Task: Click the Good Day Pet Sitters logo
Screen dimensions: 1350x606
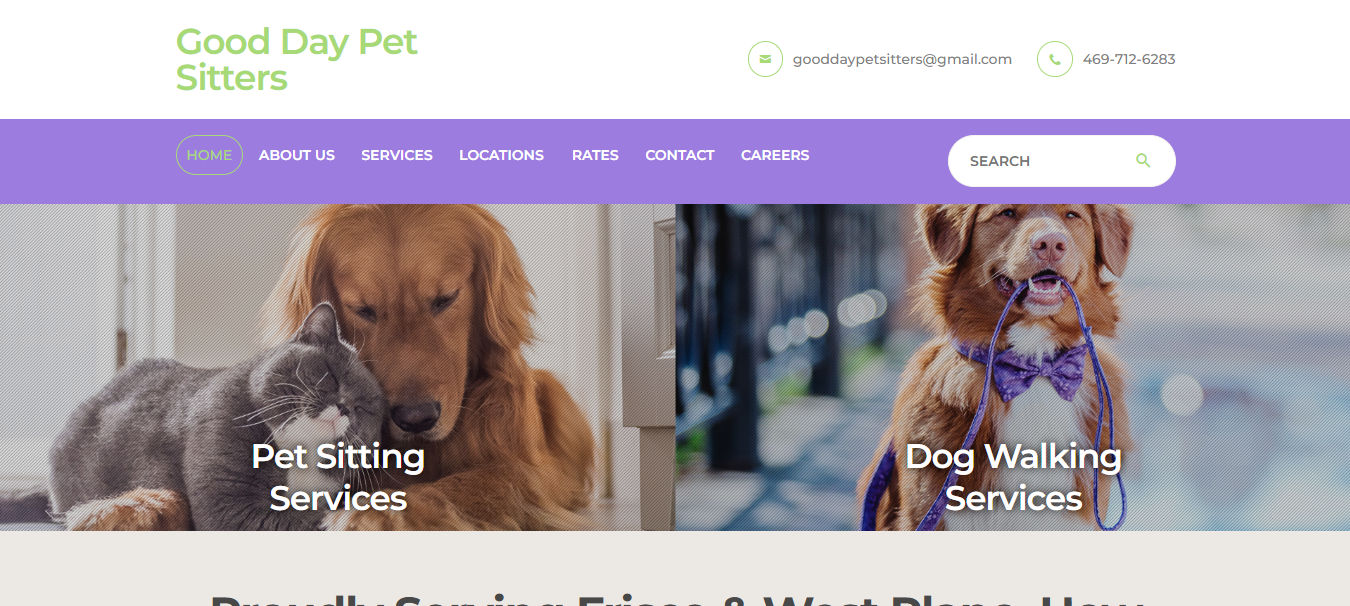Action: [x=297, y=59]
